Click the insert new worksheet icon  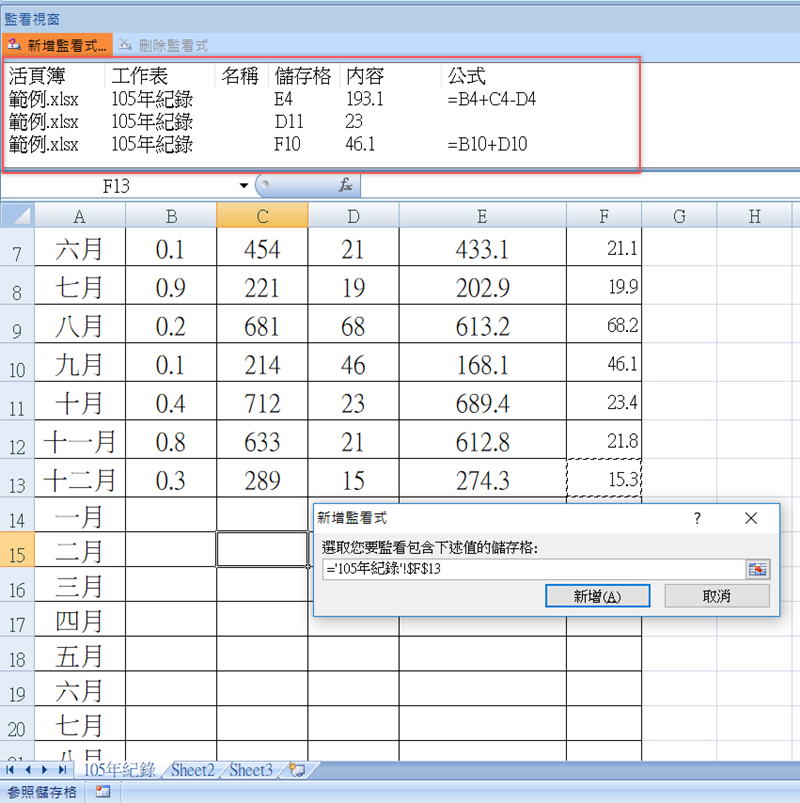[x=295, y=770]
